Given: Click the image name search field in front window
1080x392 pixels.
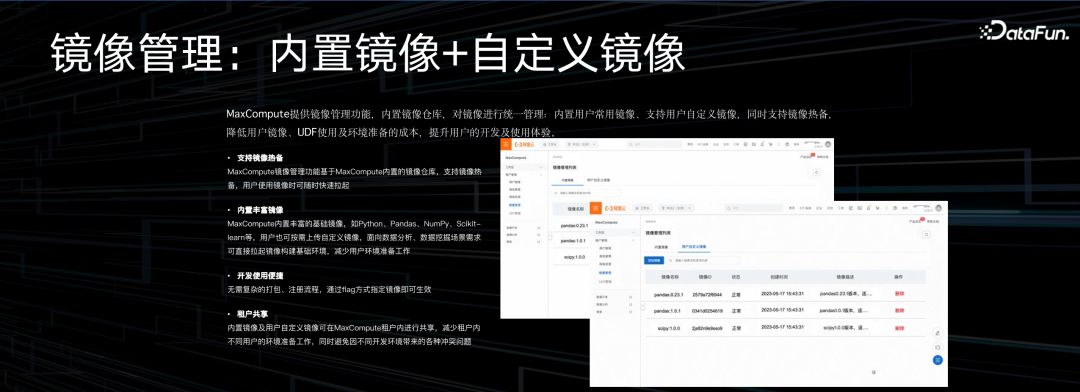Looking at the screenshot, I should click(703, 260).
